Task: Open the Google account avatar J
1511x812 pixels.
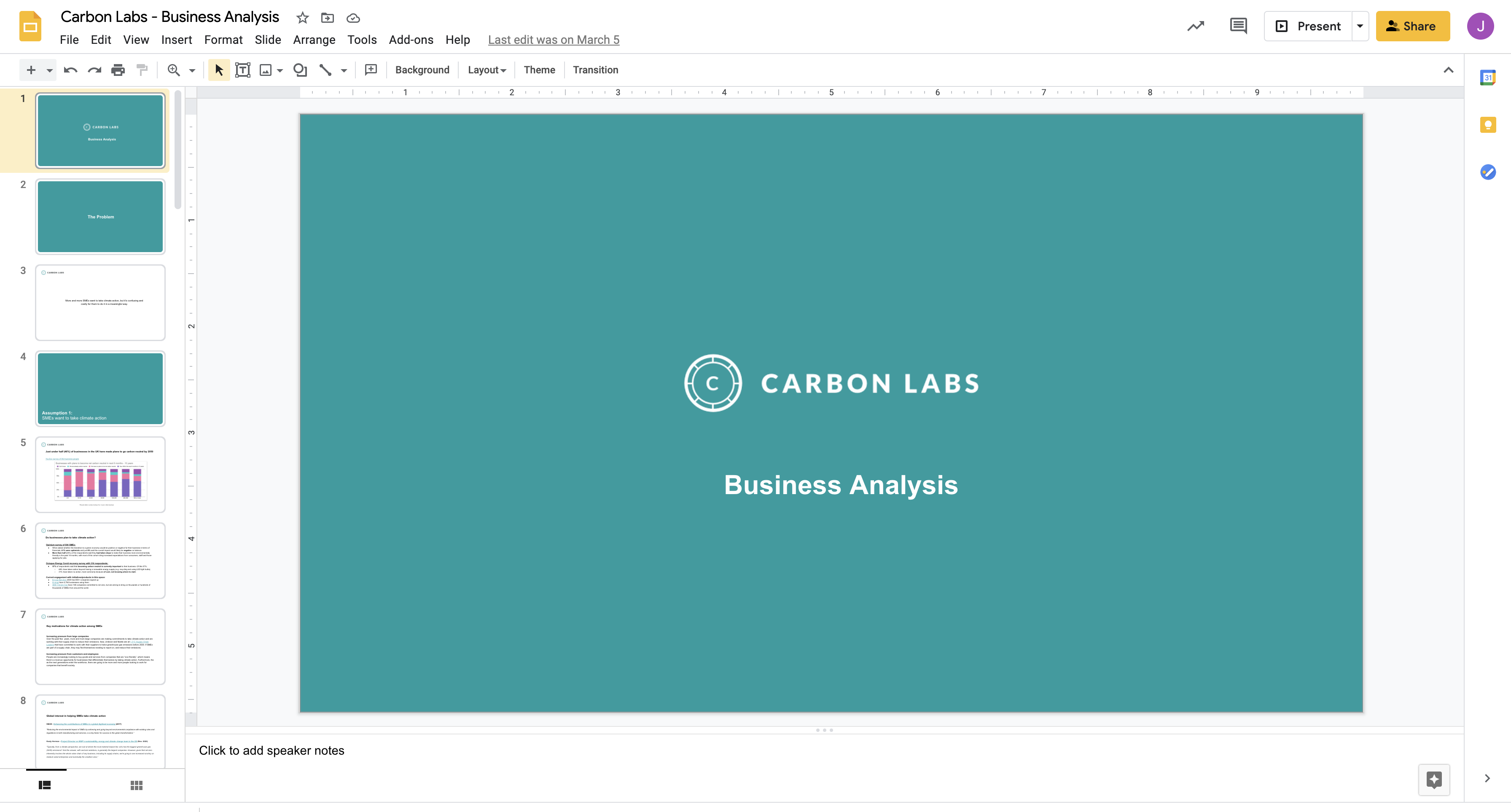Action: click(x=1480, y=26)
